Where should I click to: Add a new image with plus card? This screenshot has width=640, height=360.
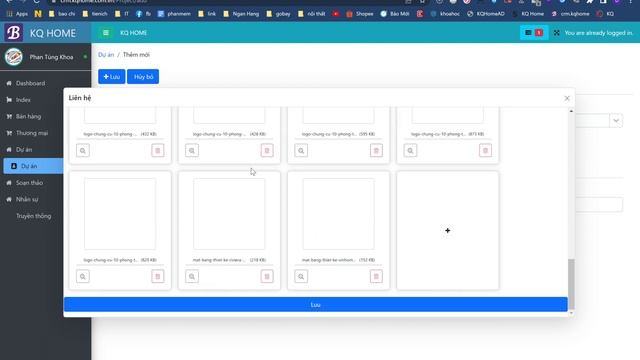(448, 231)
